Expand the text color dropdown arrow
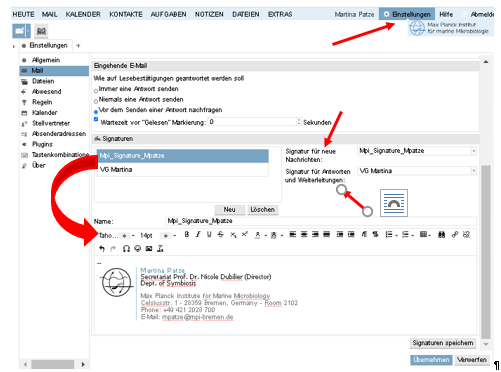This screenshot has height=372, width=501. pos(266,236)
